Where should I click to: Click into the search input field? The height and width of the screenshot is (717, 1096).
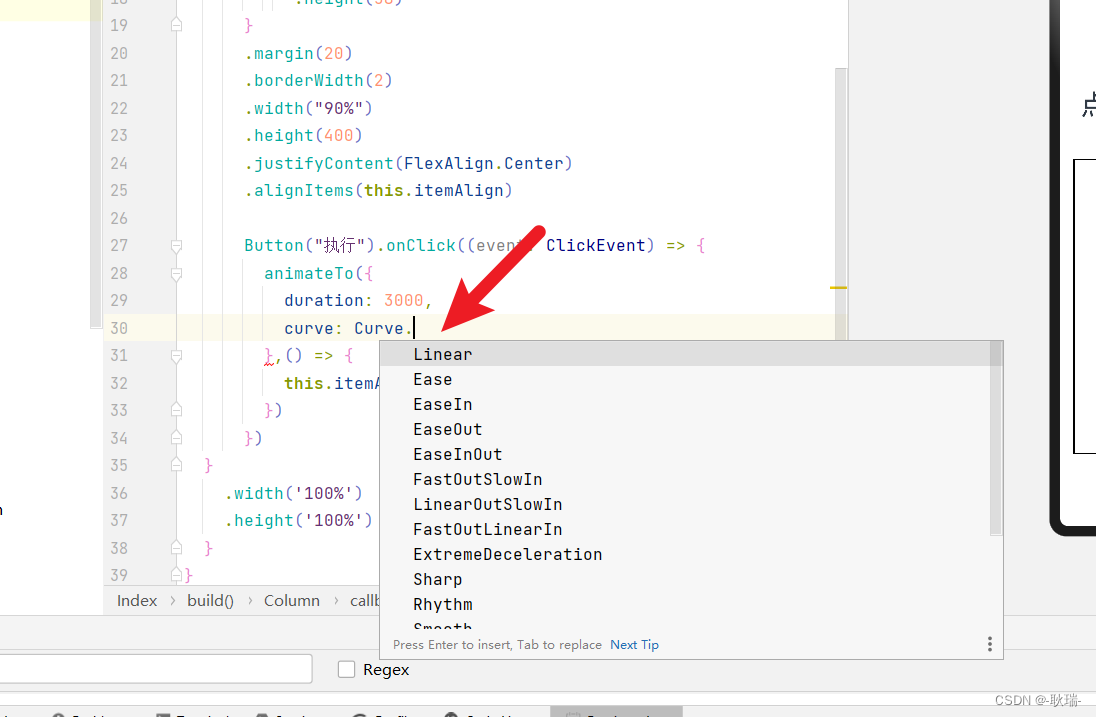click(155, 669)
